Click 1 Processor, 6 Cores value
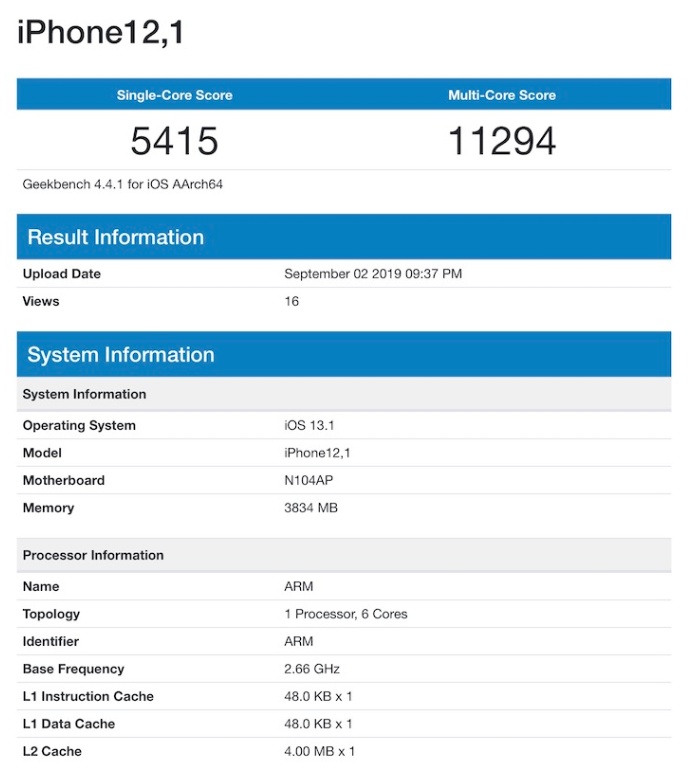This screenshot has height=784, width=697. 346,614
